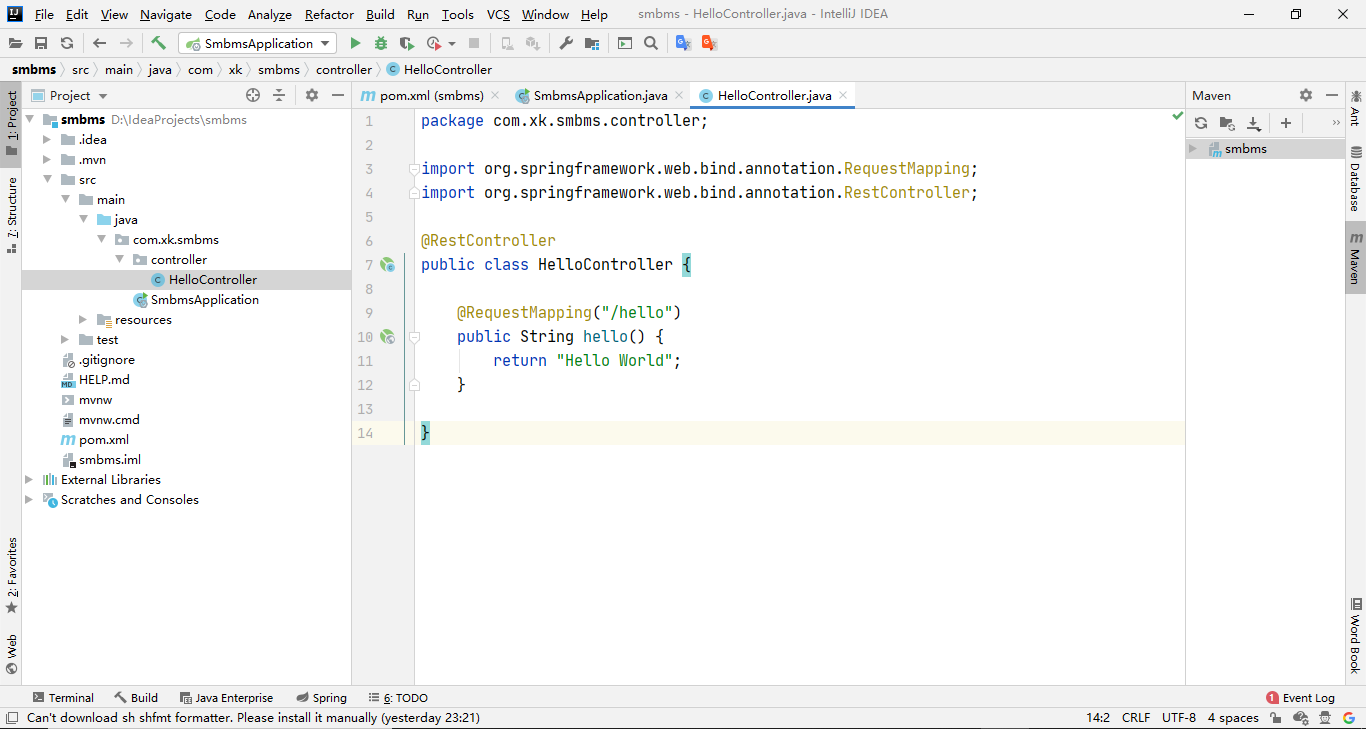
Task: Expand the .mvn folder node
Action: (x=47, y=160)
